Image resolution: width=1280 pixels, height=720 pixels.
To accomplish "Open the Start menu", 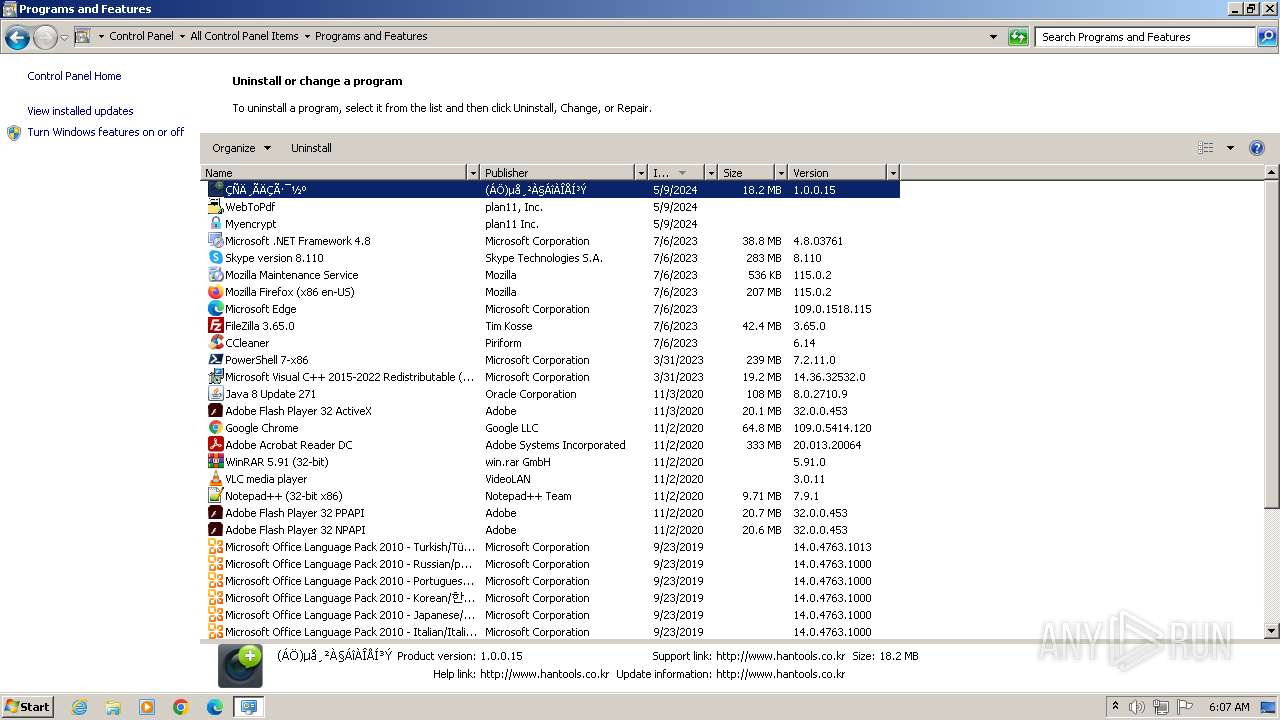I will click(28, 707).
